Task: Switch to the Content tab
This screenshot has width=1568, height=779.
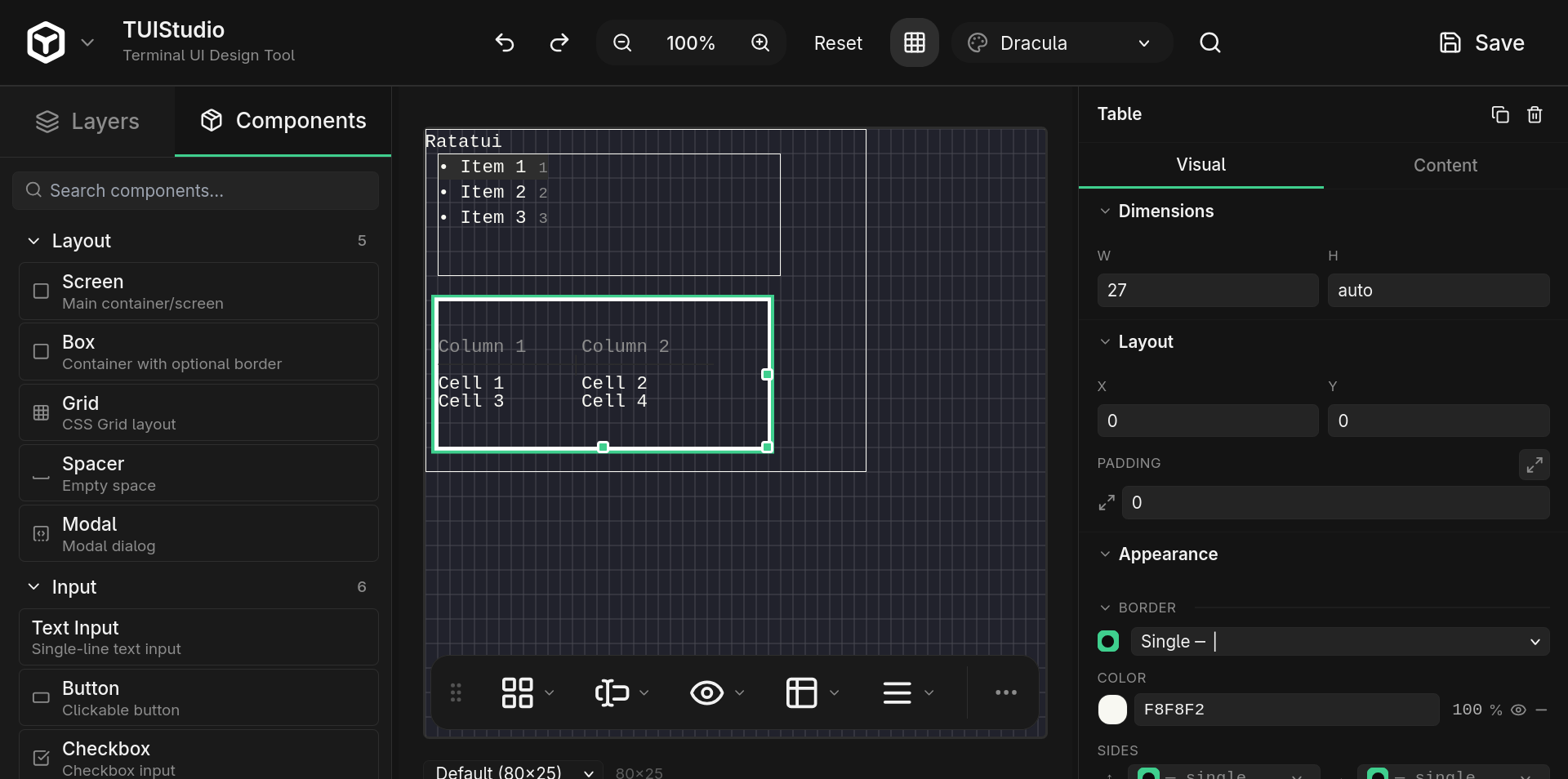Action: pyautogui.click(x=1445, y=165)
